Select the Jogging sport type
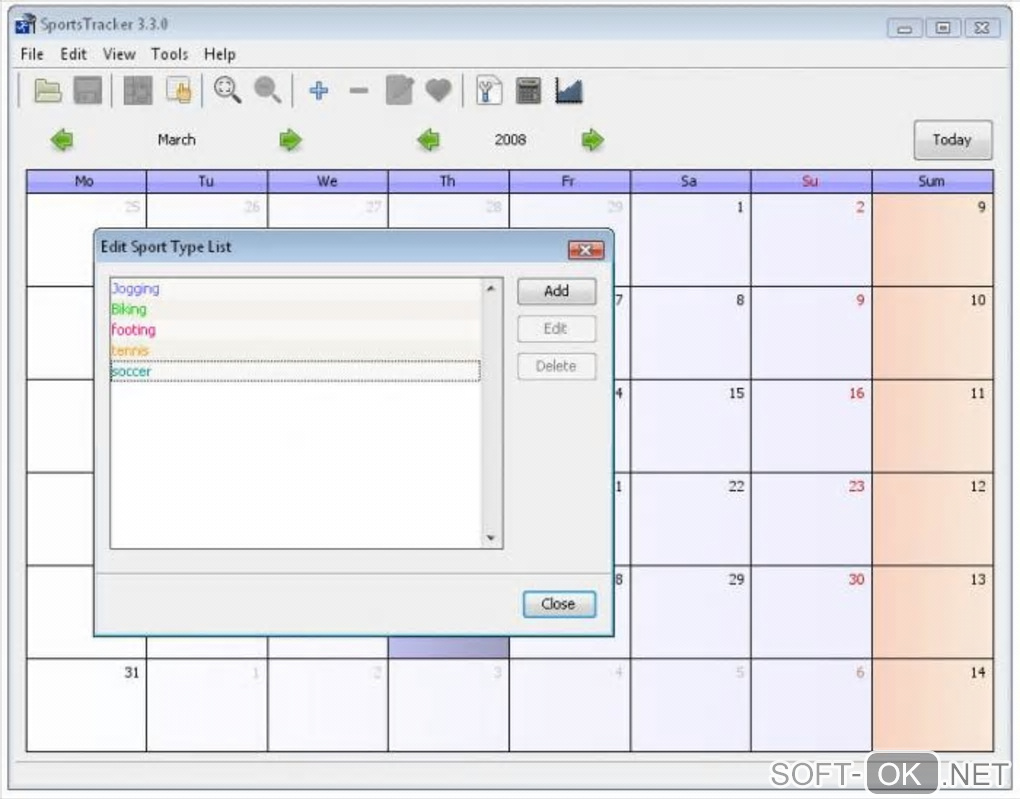Viewport: 1020px width, 799px height. 296,289
